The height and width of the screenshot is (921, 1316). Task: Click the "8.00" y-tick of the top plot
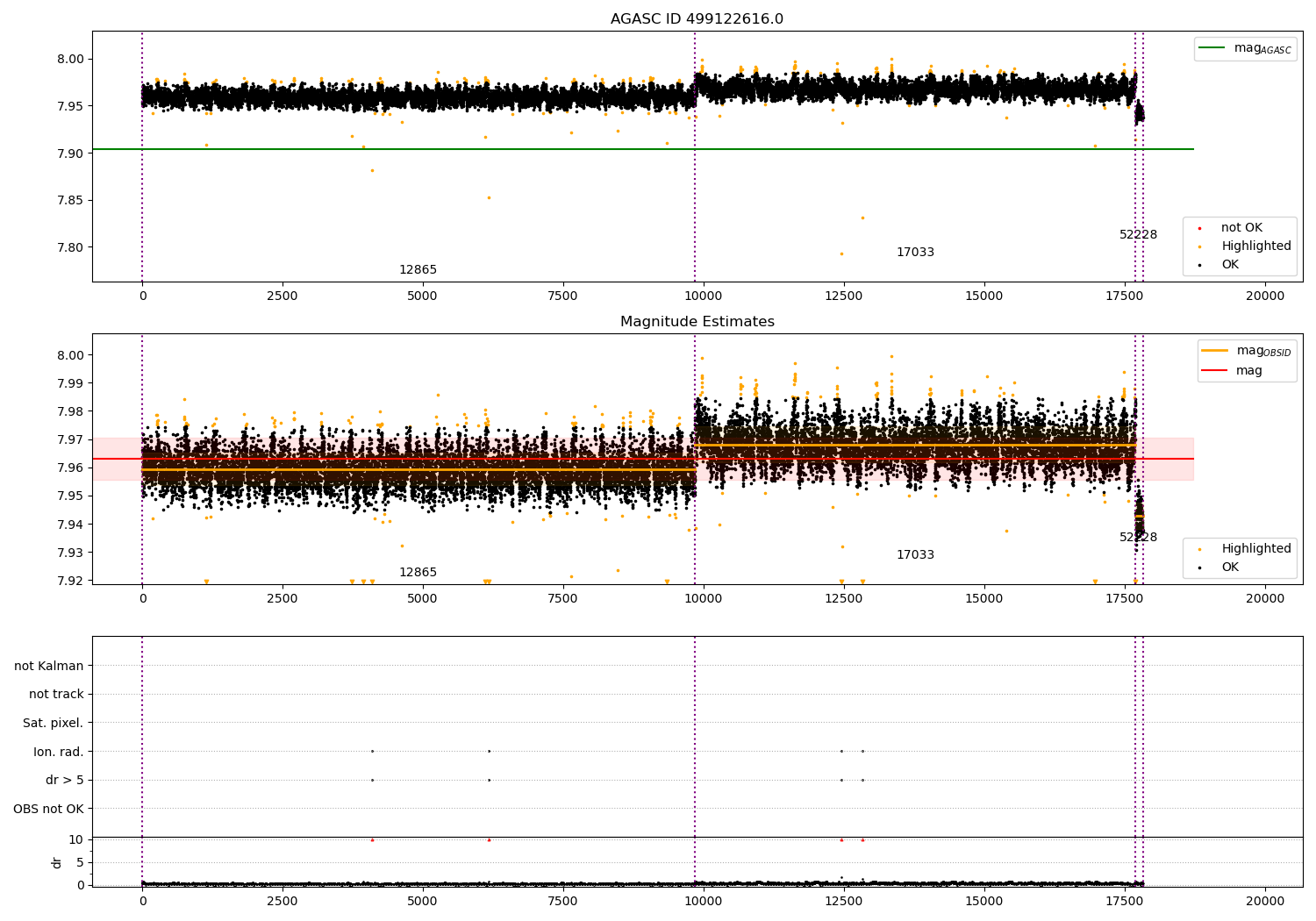[70, 60]
